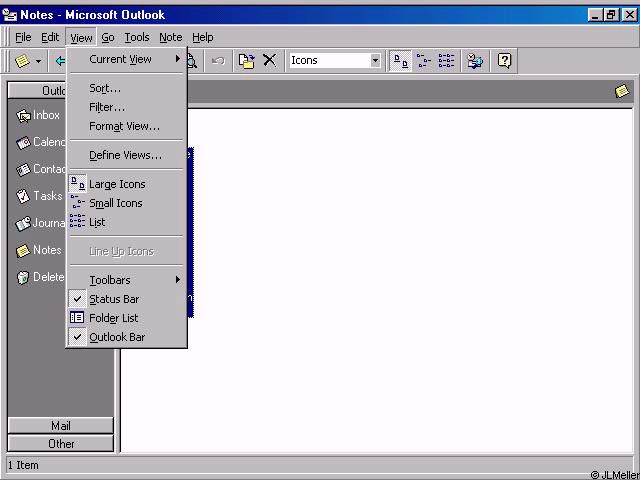Viewport: 640px width, 480px height.
Task: Open Deleted Items from Outlook Bar
Action: coord(40,277)
